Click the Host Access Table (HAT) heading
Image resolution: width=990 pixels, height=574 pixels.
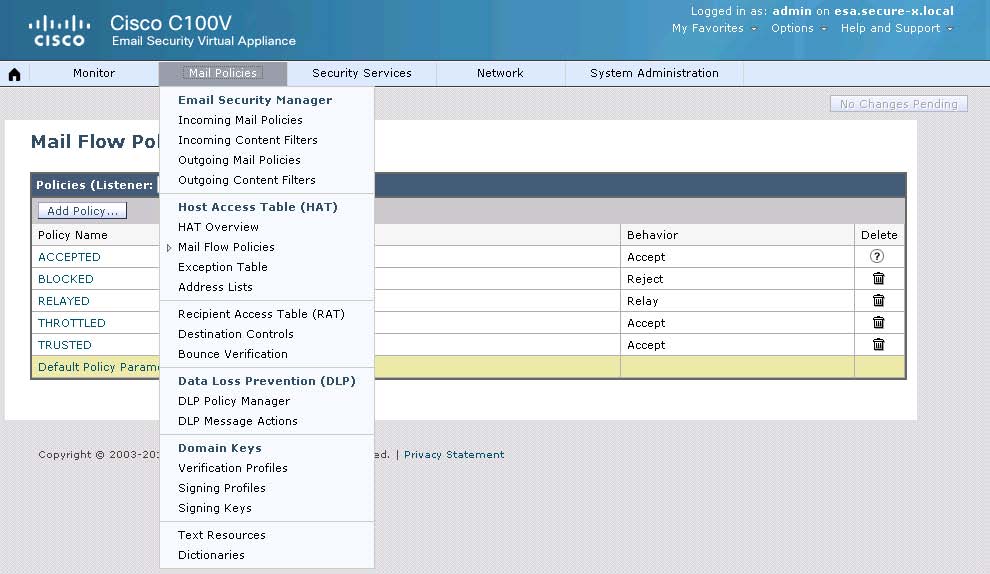coord(258,207)
